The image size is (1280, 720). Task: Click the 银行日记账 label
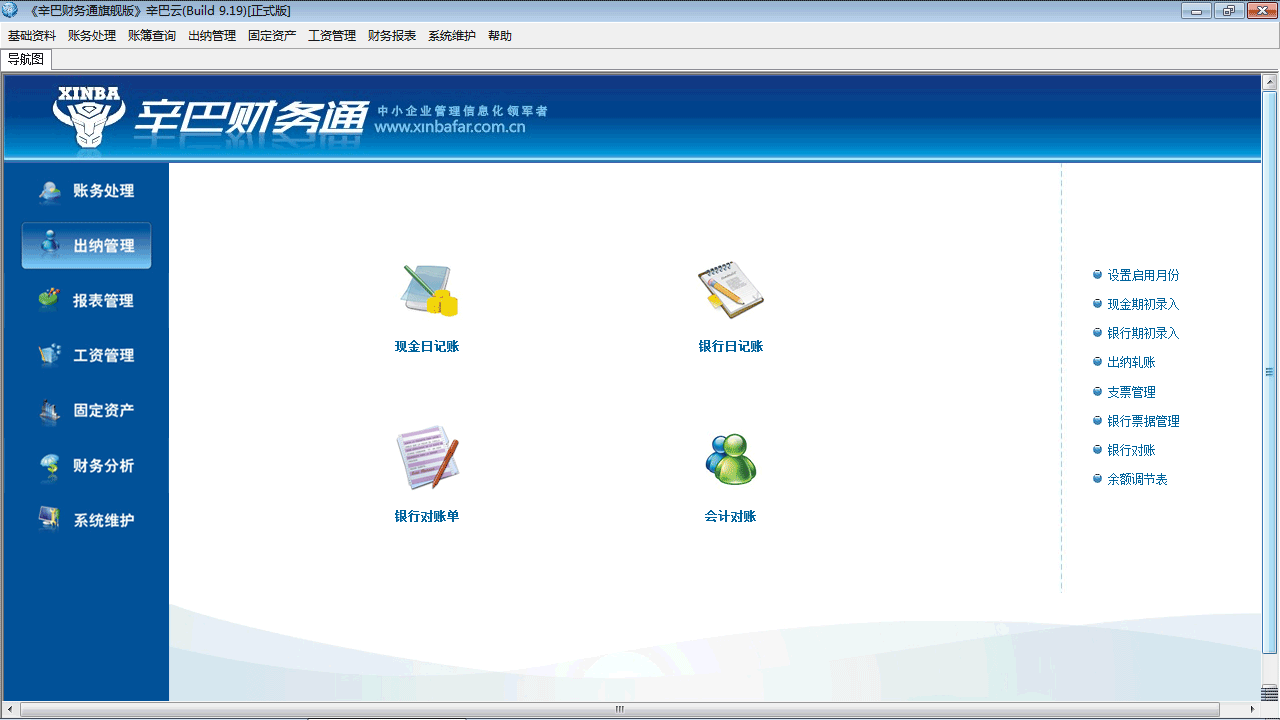(x=730, y=347)
